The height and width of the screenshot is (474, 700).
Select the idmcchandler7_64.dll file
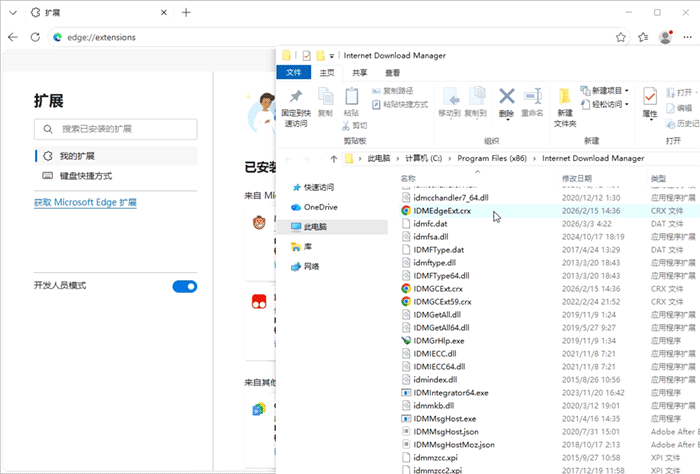450,198
